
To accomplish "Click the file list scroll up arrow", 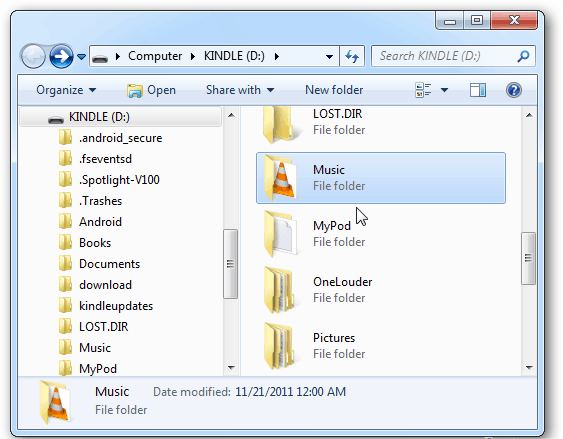I will (529, 115).
